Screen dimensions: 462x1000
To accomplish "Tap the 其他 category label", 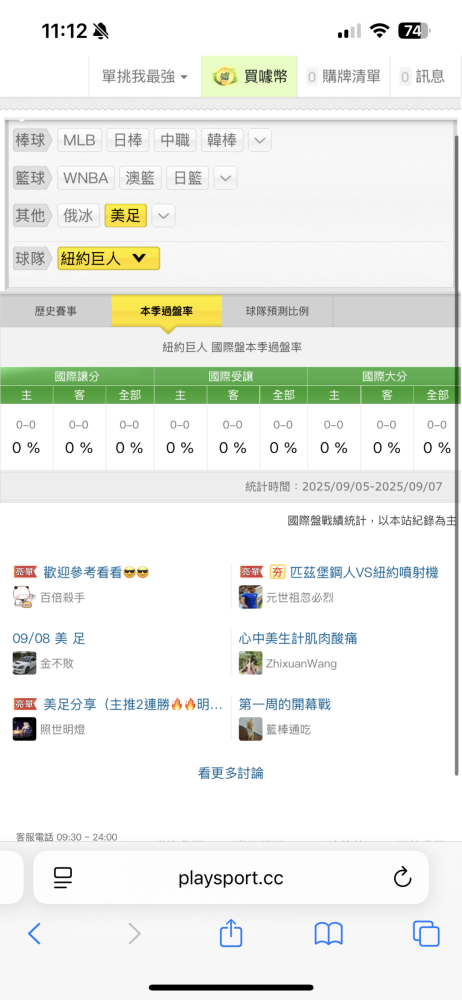I will 33,216.
